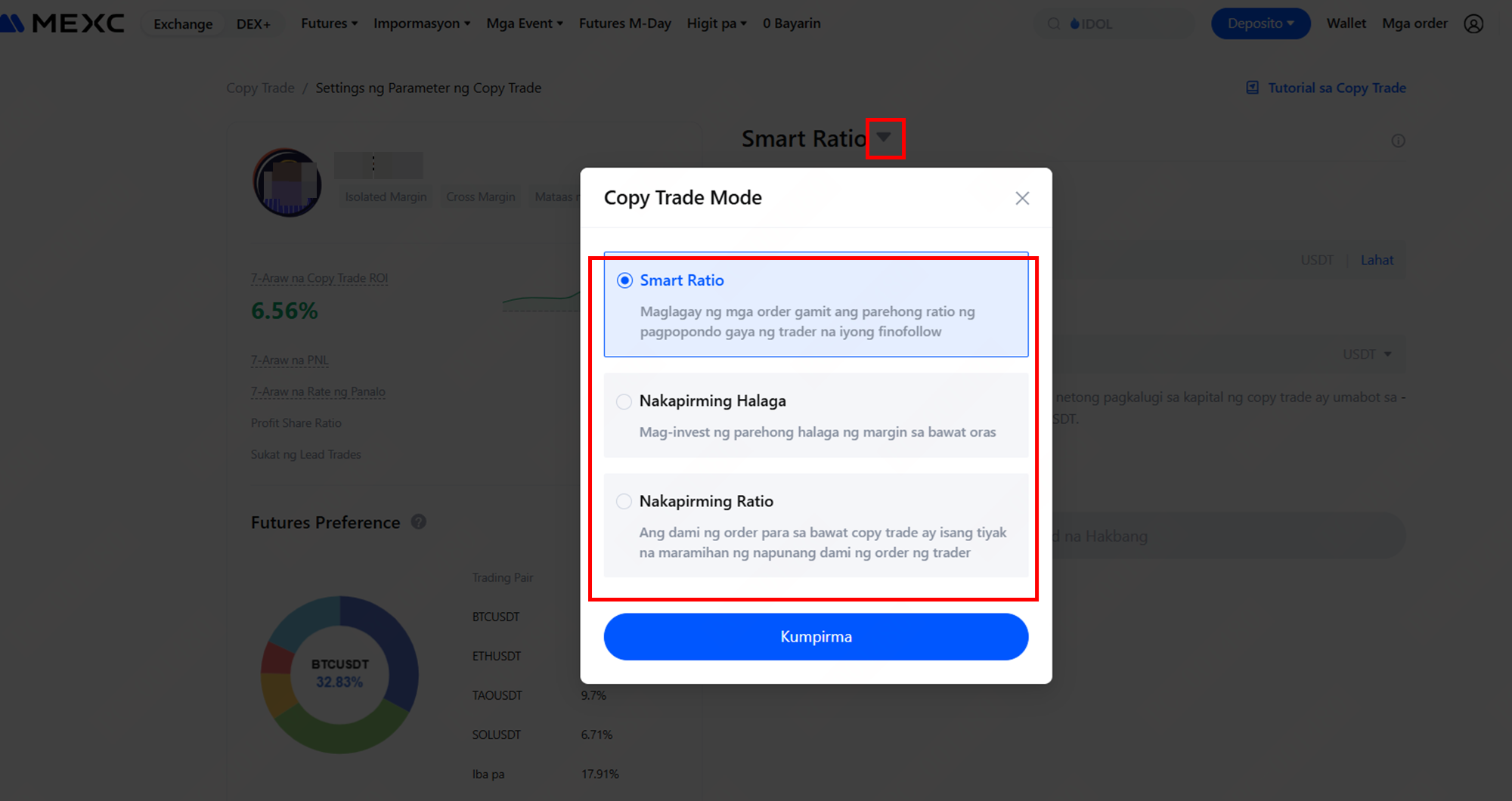Viewport: 1512px width, 801px height.
Task: Expand the Futures menu in the navbar
Action: tap(329, 23)
